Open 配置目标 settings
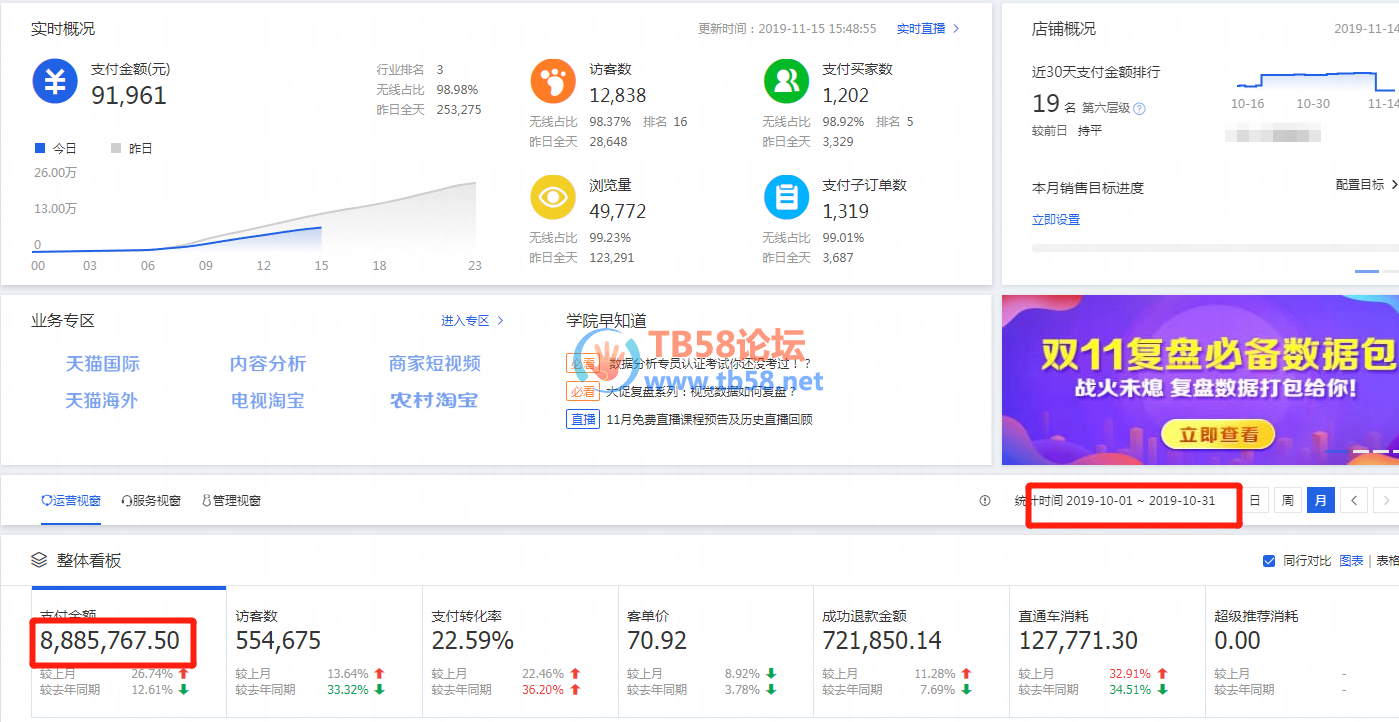 coord(1366,185)
